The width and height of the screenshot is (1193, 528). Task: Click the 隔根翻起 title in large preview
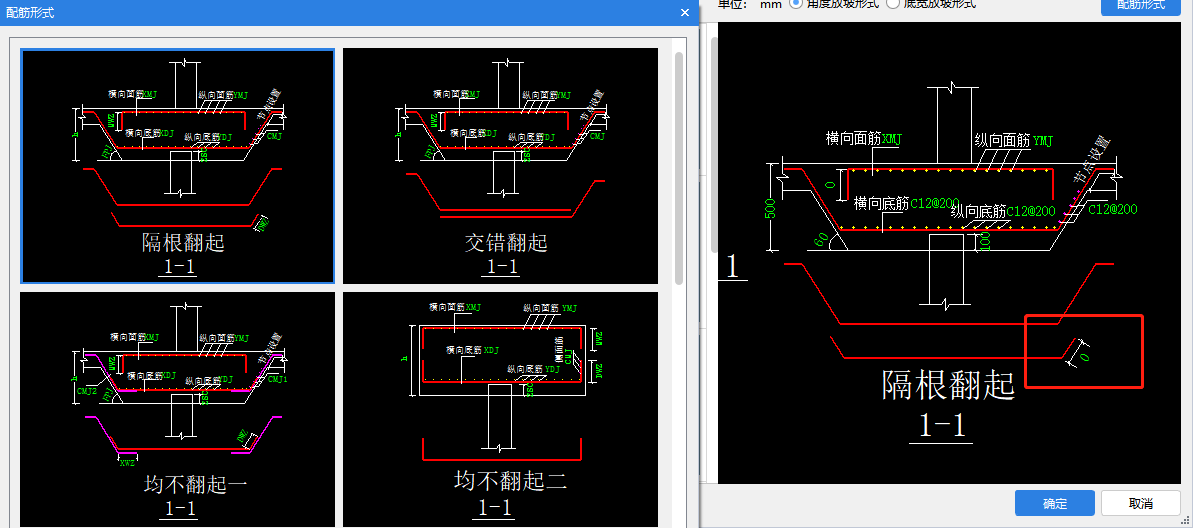[948, 385]
